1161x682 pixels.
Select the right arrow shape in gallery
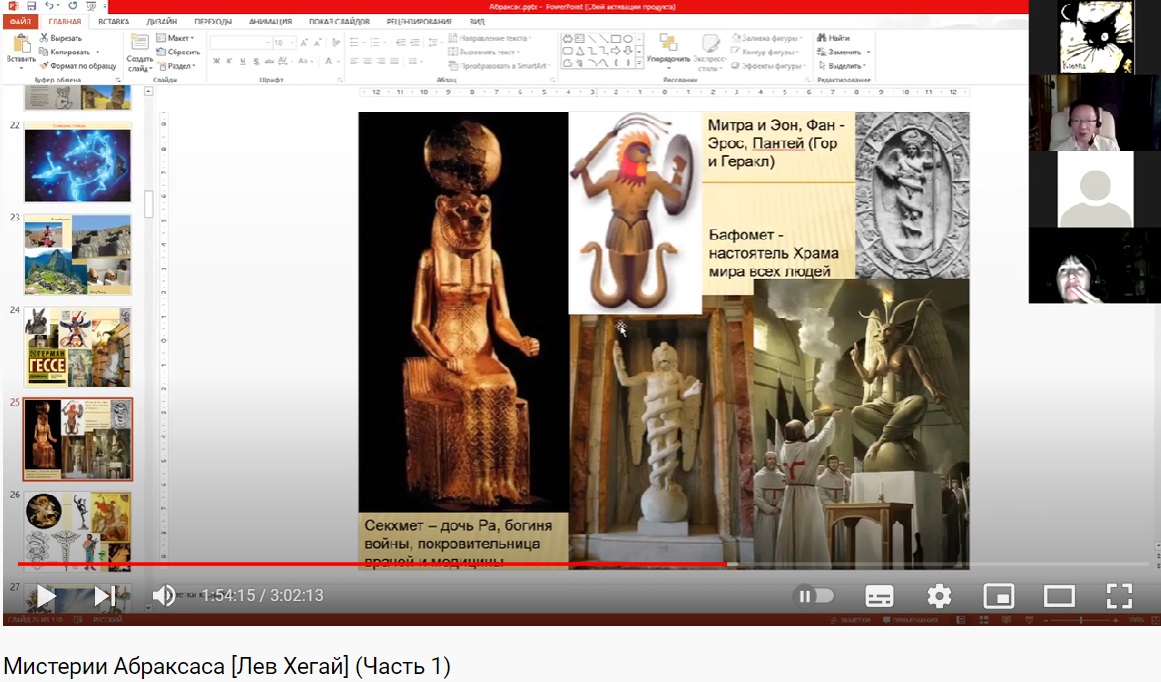(616, 51)
